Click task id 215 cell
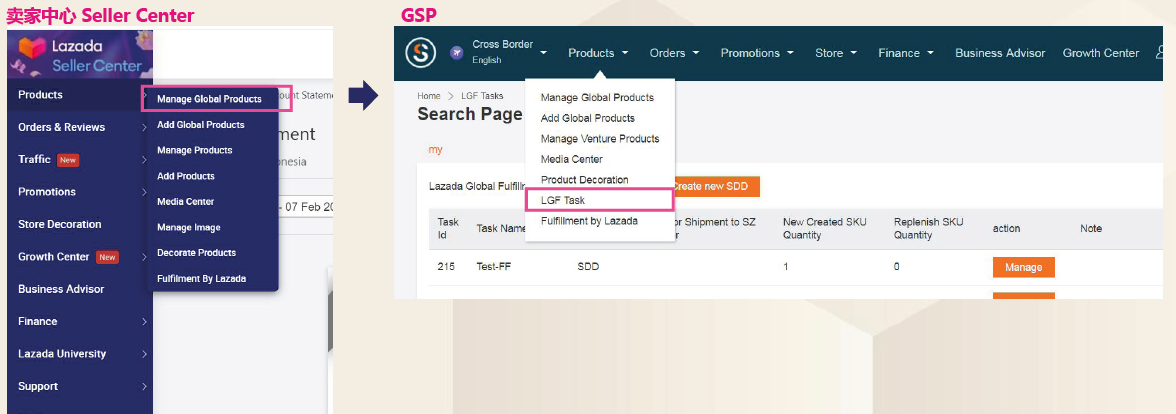 pyautogui.click(x=446, y=267)
